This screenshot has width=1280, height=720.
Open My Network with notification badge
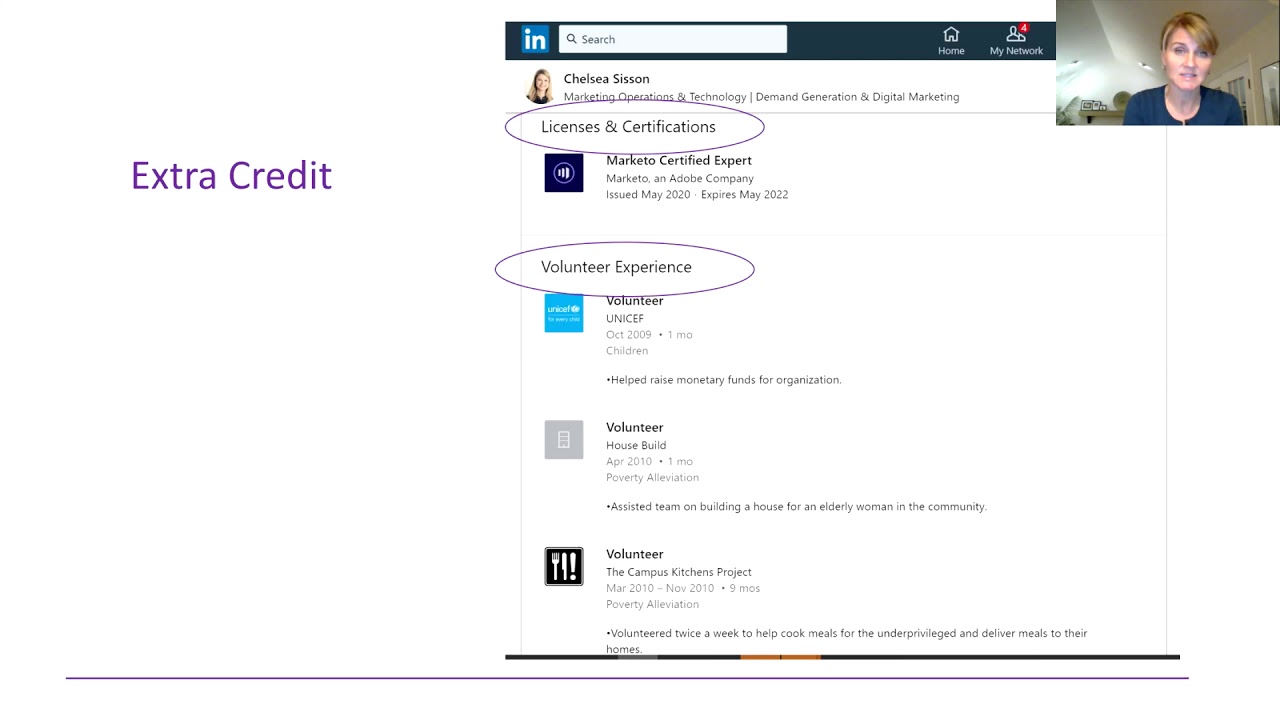click(1016, 41)
